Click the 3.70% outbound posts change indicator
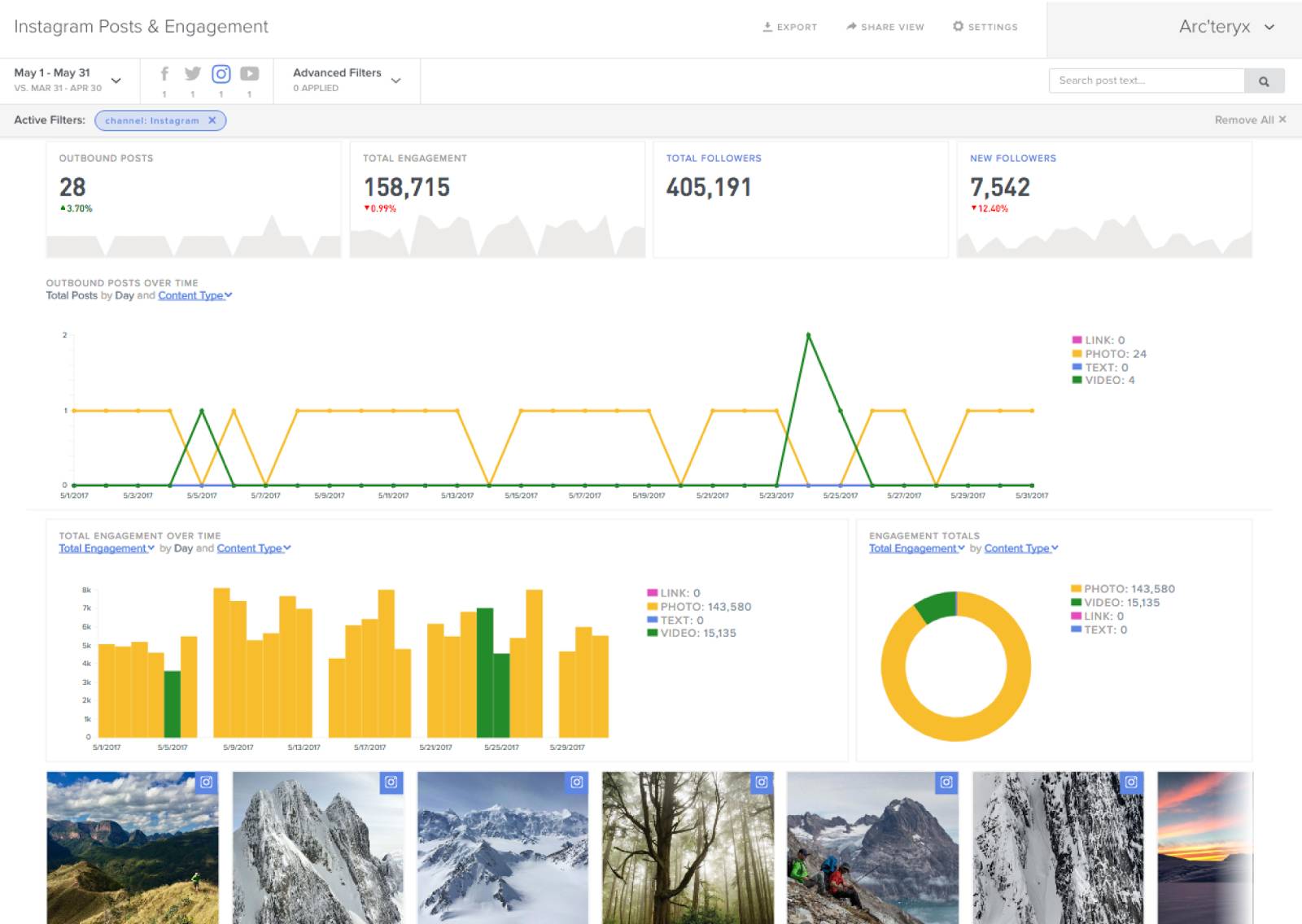This screenshot has width=1302, height=924. click(76, 209)
